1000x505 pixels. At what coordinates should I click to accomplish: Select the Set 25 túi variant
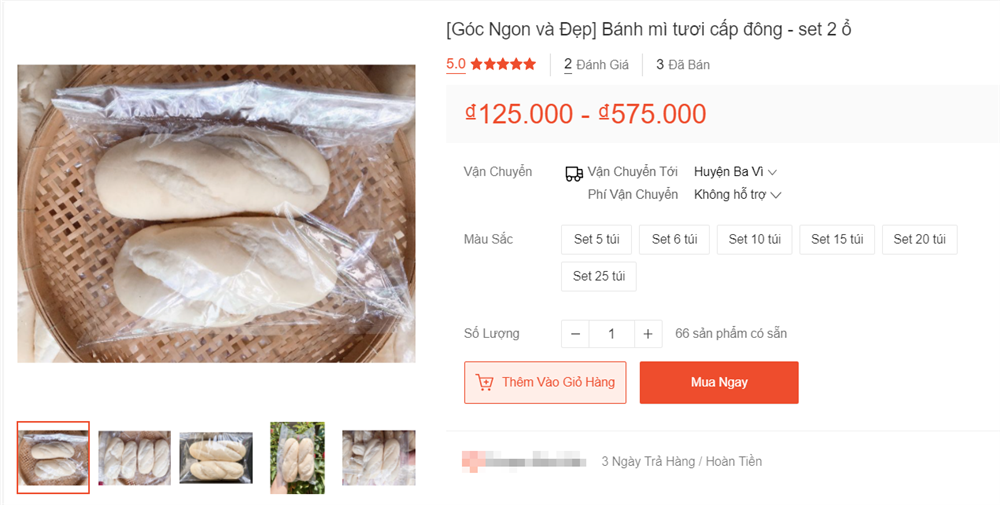click(599, 276)
